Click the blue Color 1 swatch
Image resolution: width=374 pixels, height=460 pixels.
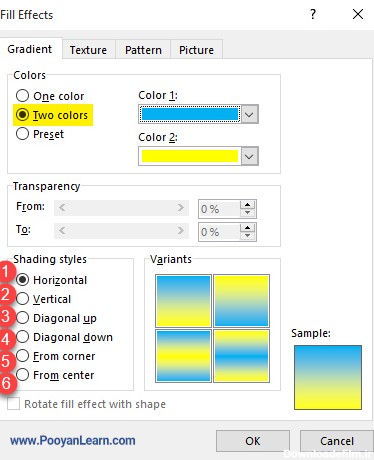190,114
